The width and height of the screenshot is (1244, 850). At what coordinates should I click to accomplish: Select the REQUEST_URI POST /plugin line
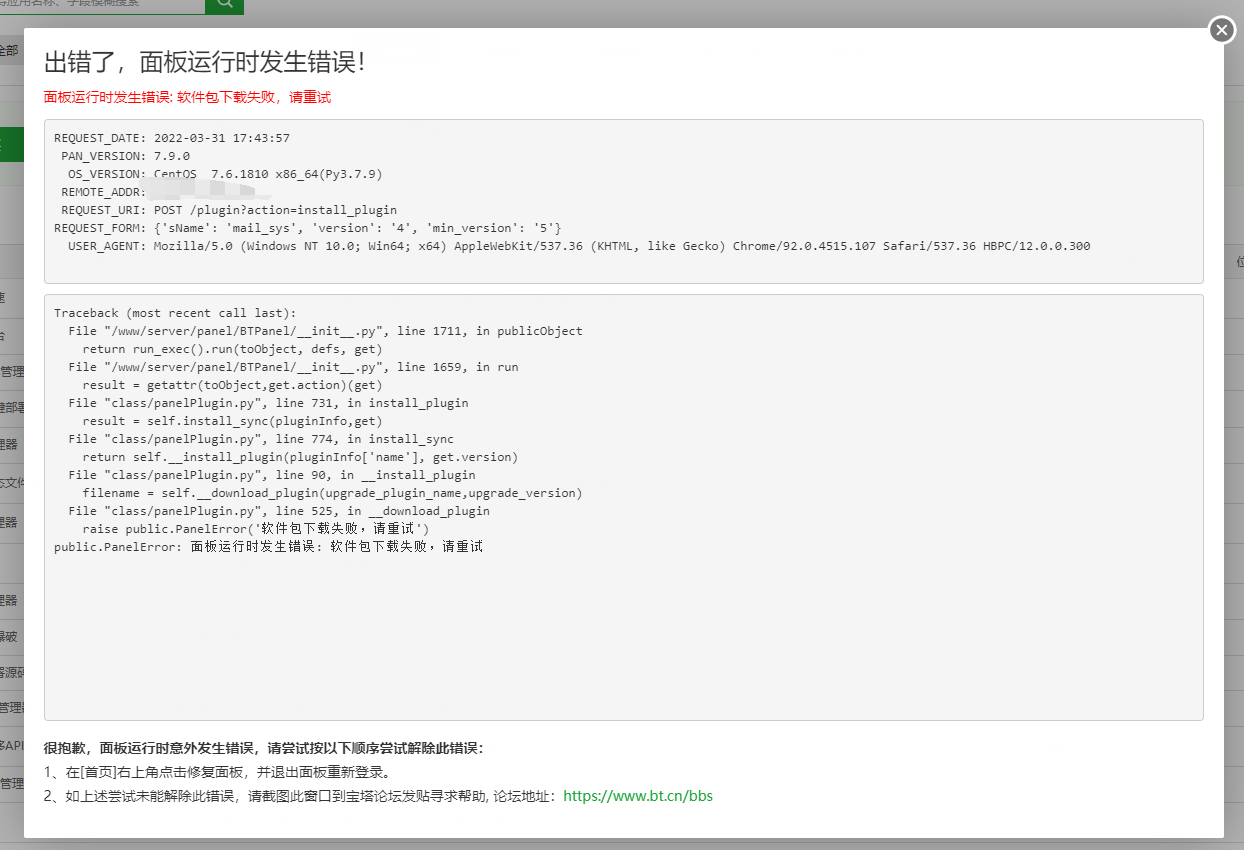tap(229, 210)
